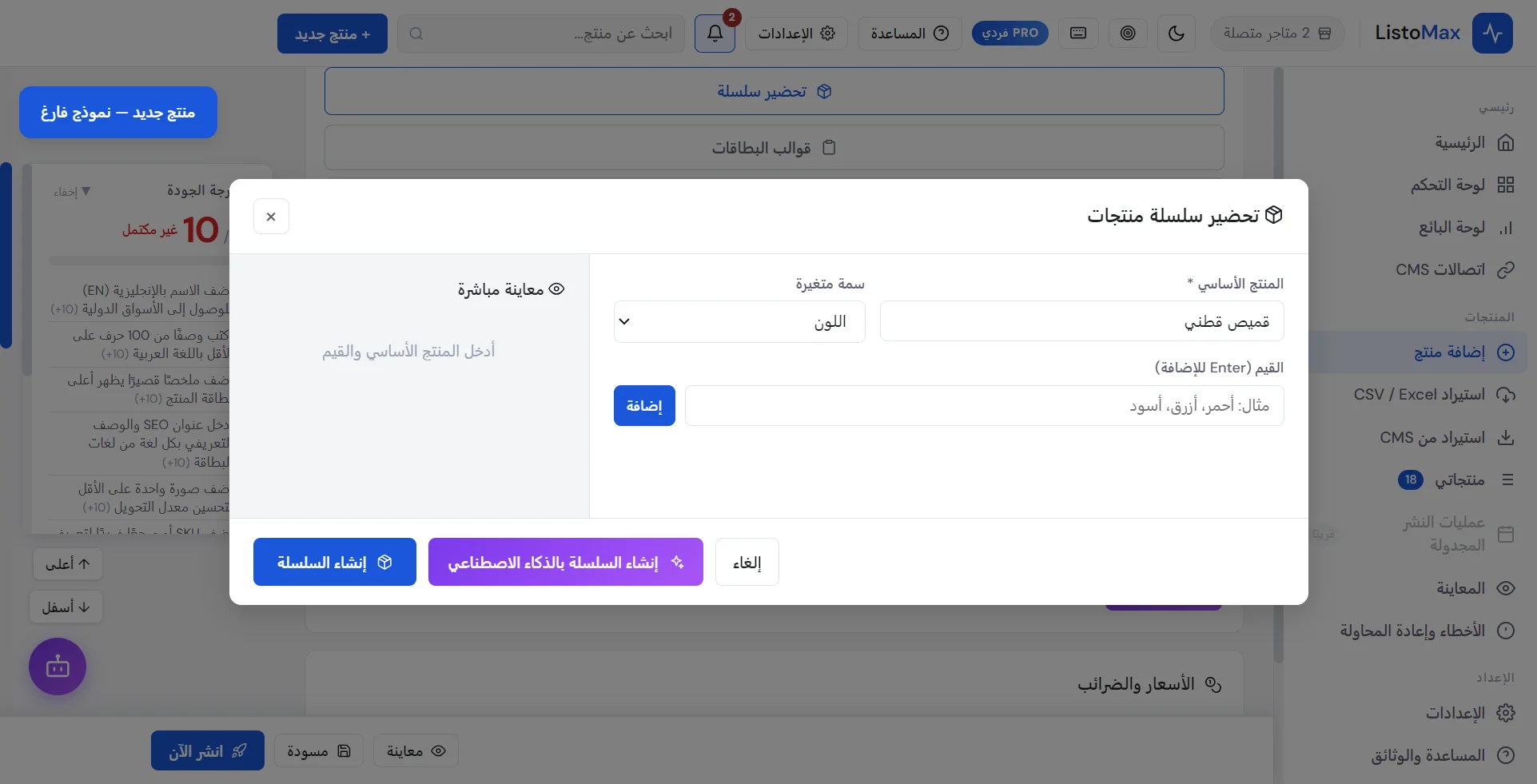Click the PRO فردي plan badge

pyautogui.click(x=1010, y=34)
